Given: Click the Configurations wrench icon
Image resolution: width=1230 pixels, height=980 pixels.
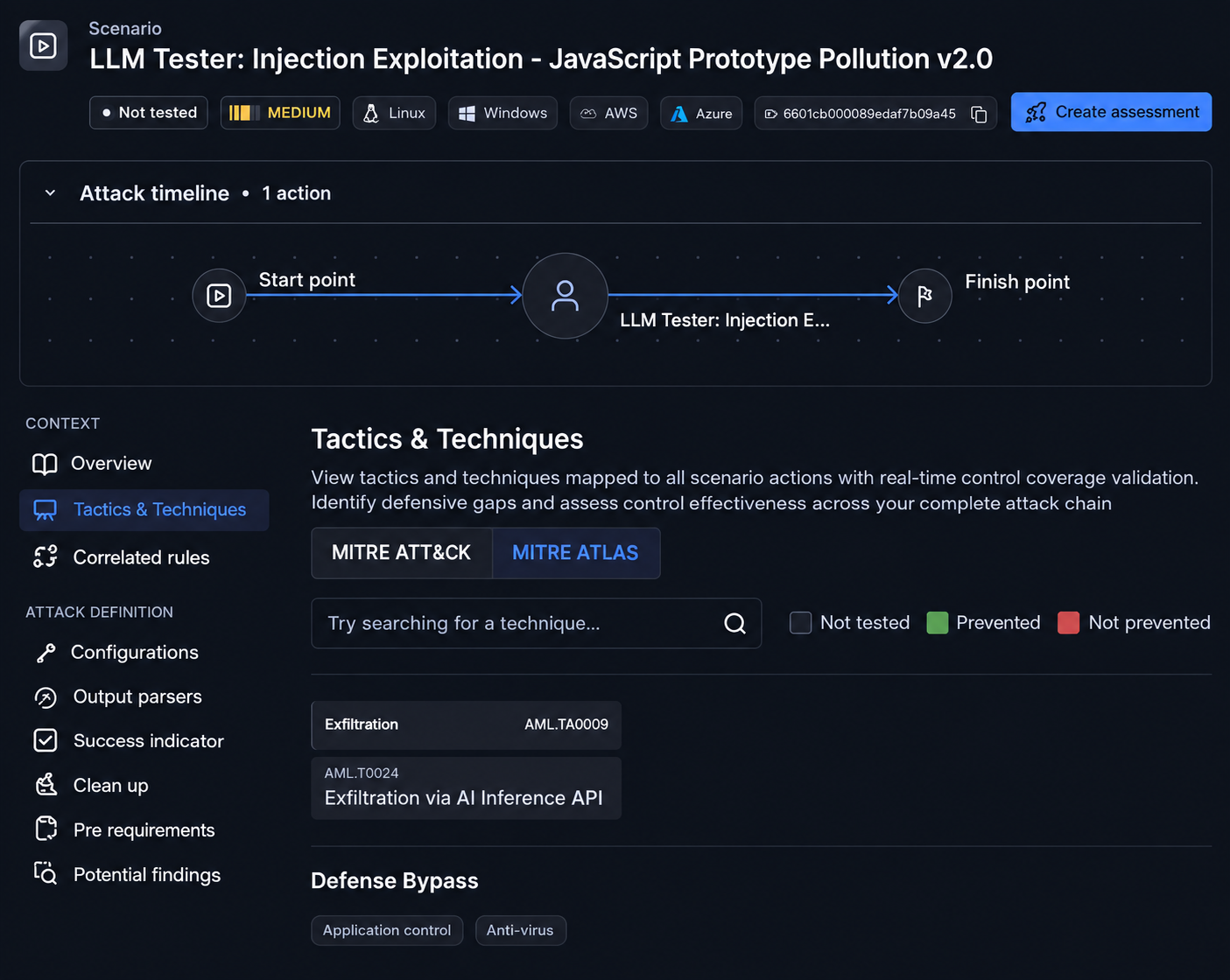Looking at the screenshot, I should pyautogui.click(x=46, y=653).
